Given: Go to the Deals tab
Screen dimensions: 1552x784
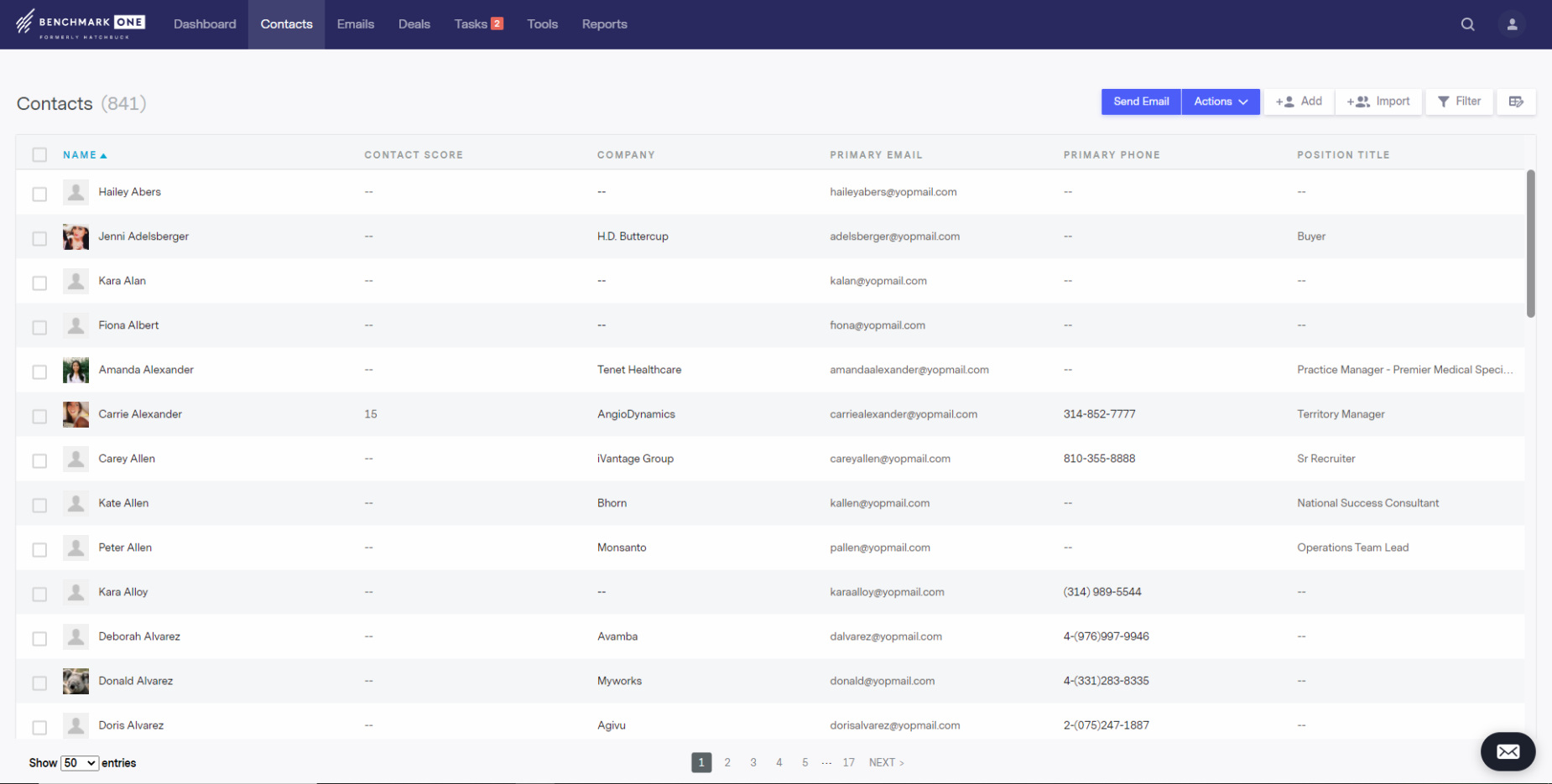Looking at the screenshot, I should coord(414,24).
